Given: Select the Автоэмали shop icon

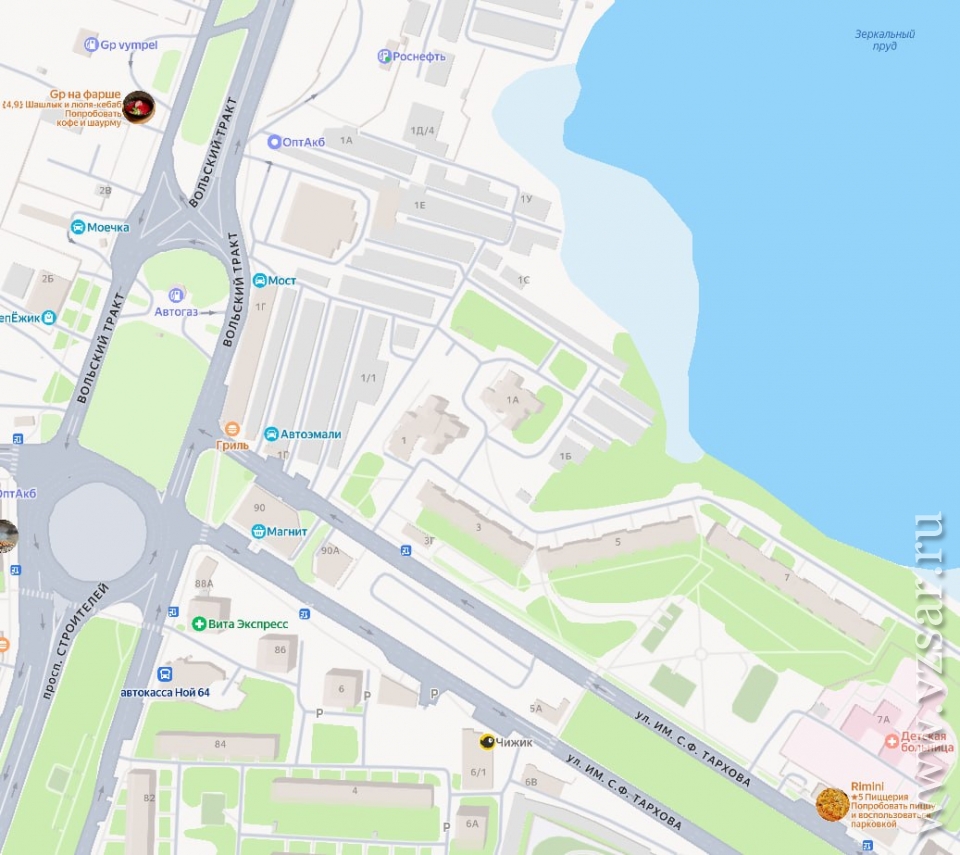Looking at the screenshot, I should [x=271, y=434].
